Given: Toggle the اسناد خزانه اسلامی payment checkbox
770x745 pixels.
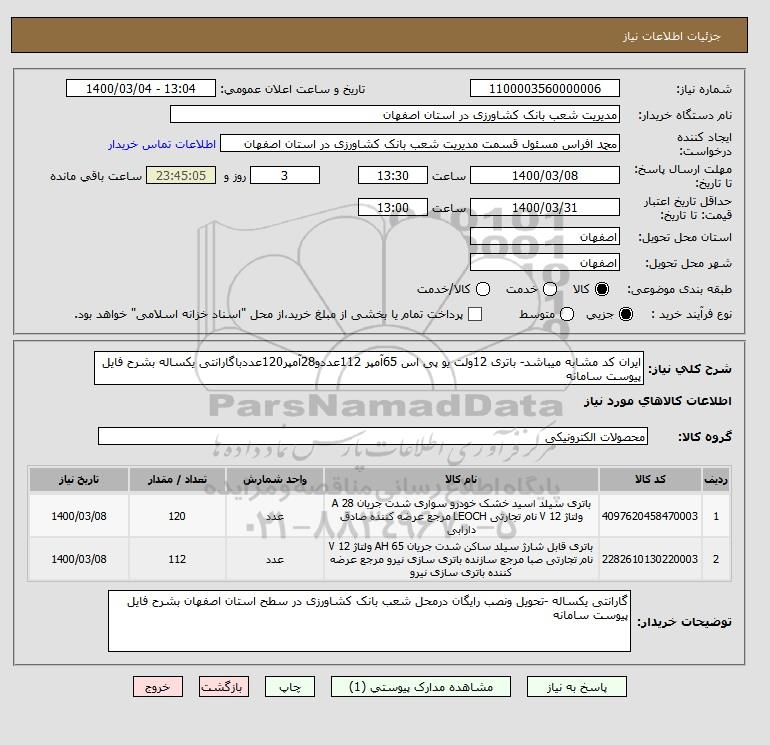Looking at the screenshot, I should pyautogui.click(x=475, y=314).
